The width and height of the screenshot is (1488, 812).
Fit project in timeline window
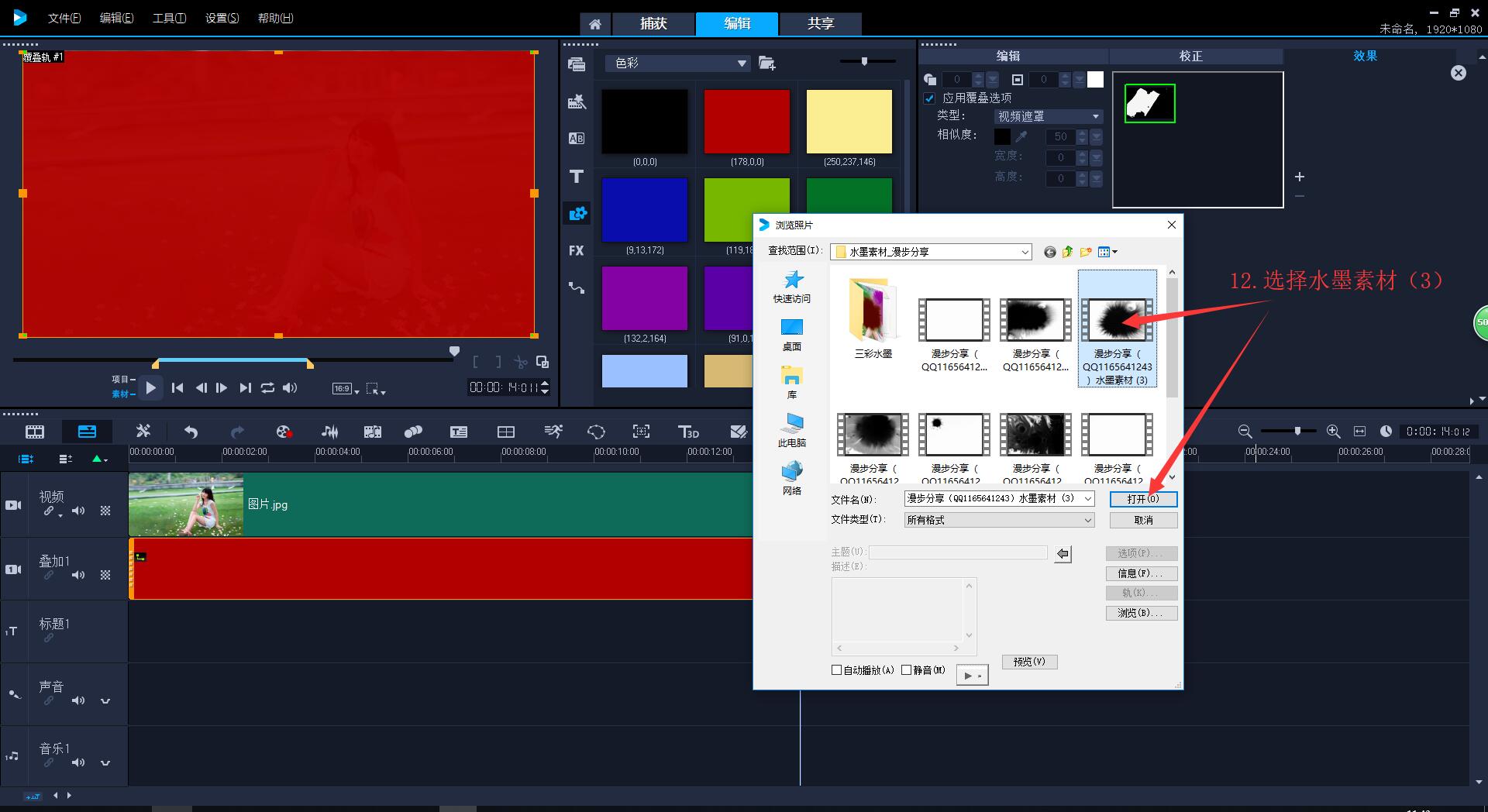pos(1359,431)
